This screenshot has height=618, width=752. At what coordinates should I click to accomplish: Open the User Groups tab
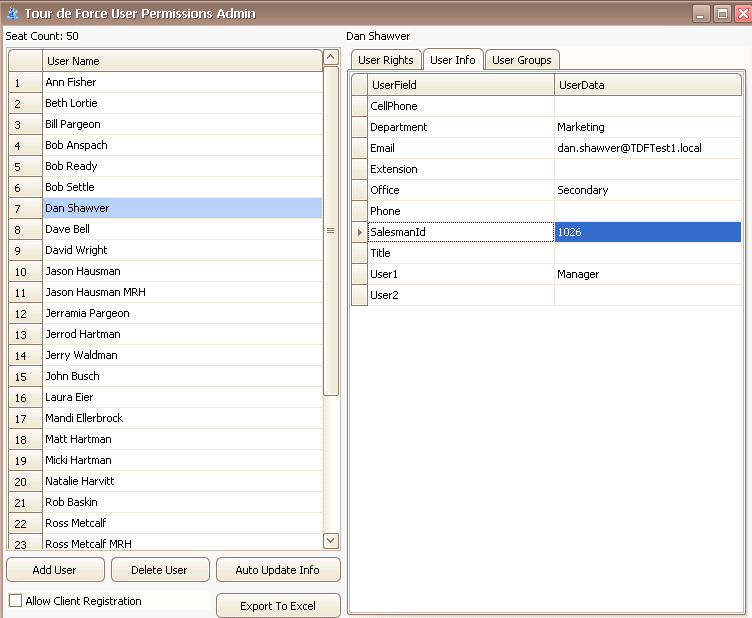[x=522, y=60]
